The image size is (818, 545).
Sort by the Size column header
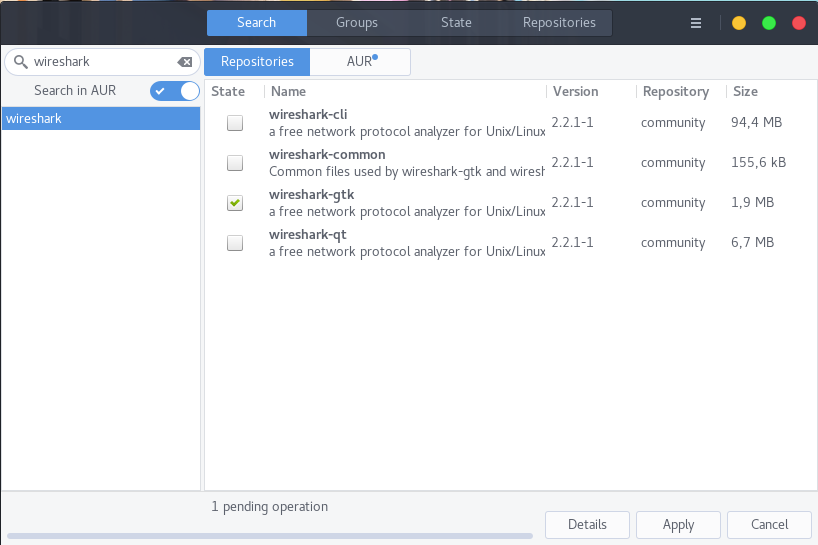pos(745,91)
